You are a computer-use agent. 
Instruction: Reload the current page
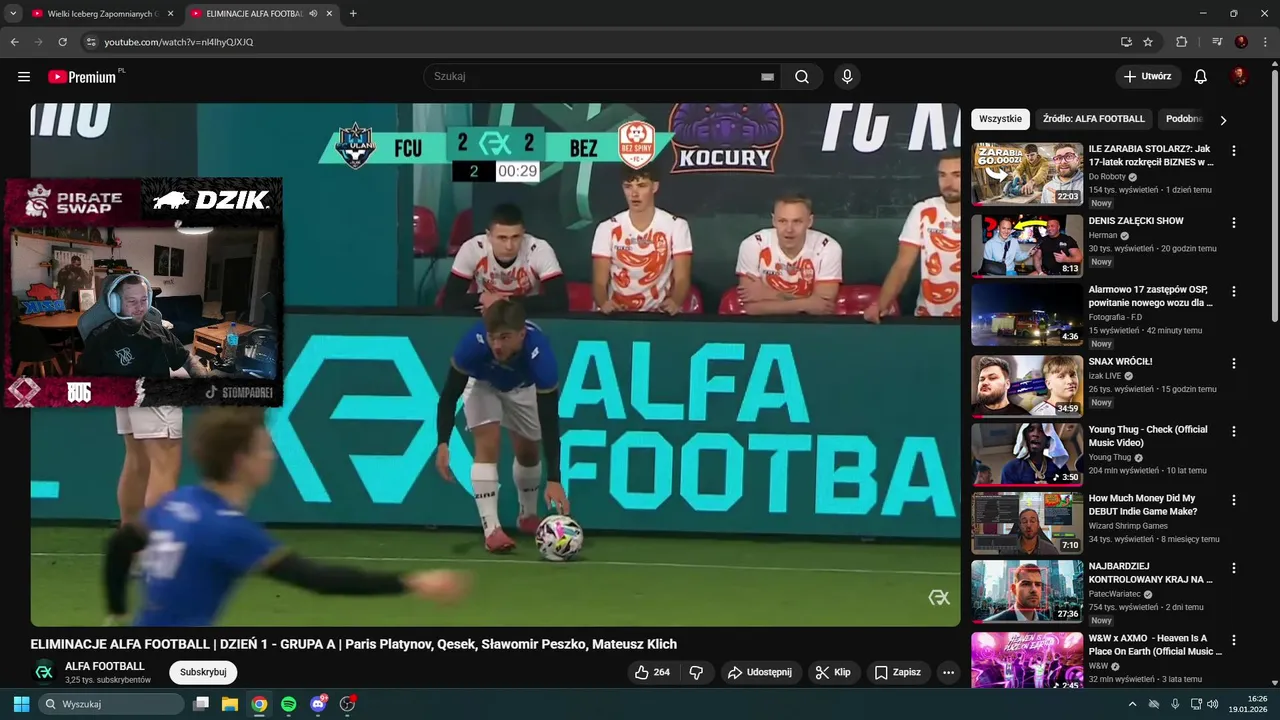[x=62, y=42]
